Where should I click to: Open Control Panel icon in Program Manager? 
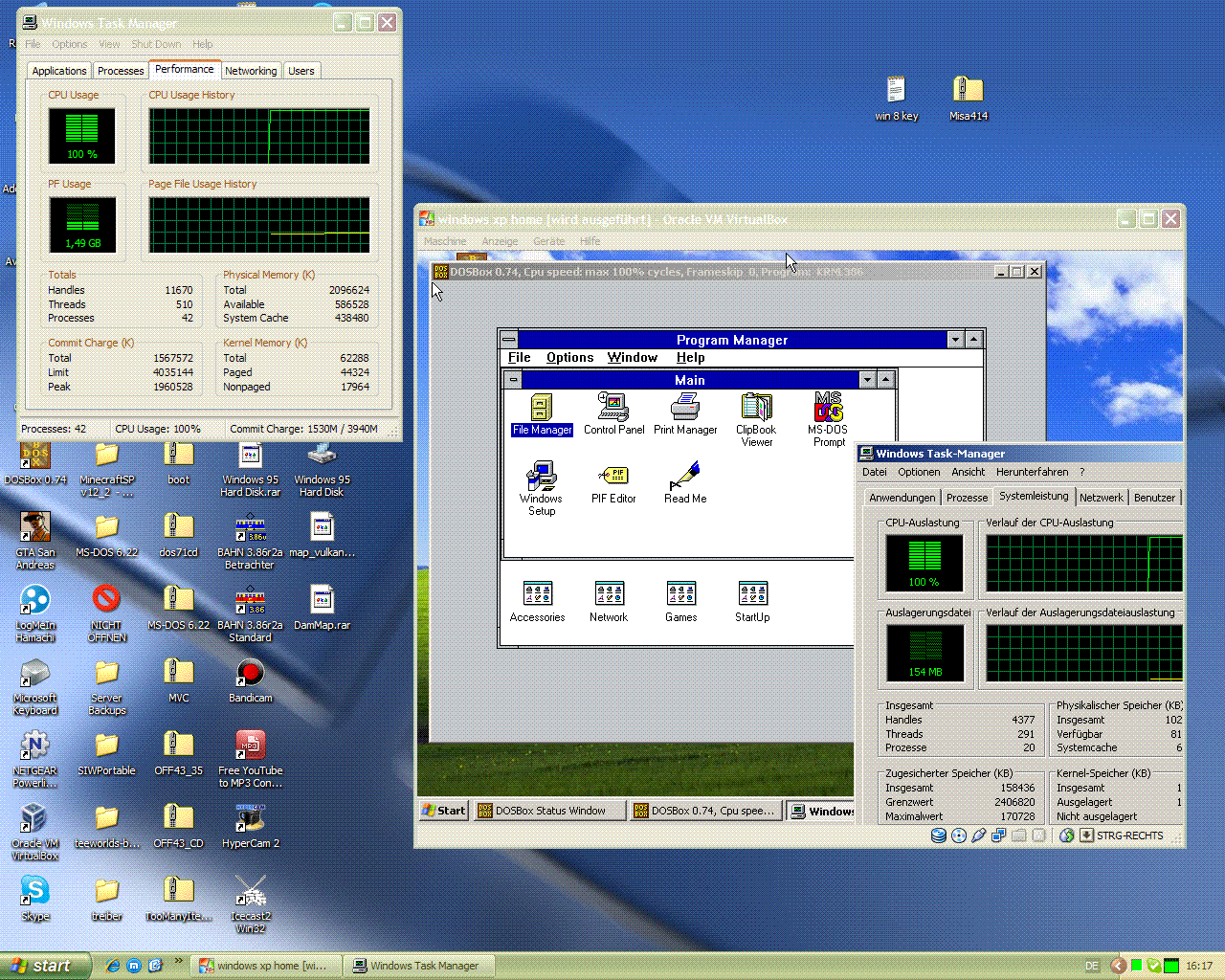613,414
